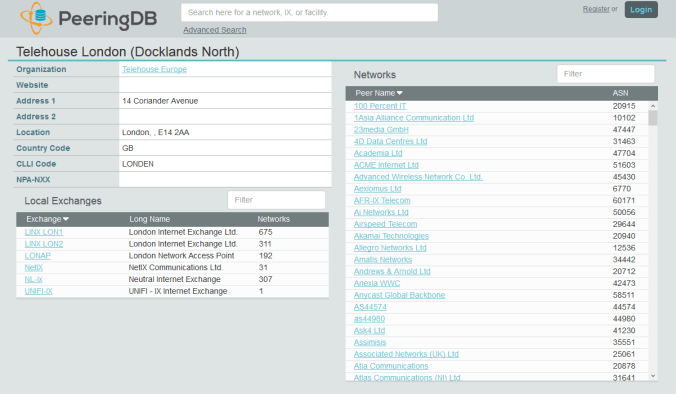
Task: Open Assimisis network link
Action: pos(370,342)
